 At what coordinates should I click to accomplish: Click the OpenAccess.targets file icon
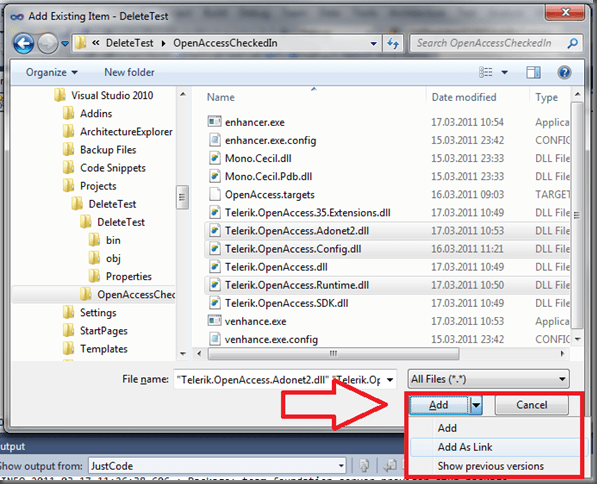click(x=215, y=194)
